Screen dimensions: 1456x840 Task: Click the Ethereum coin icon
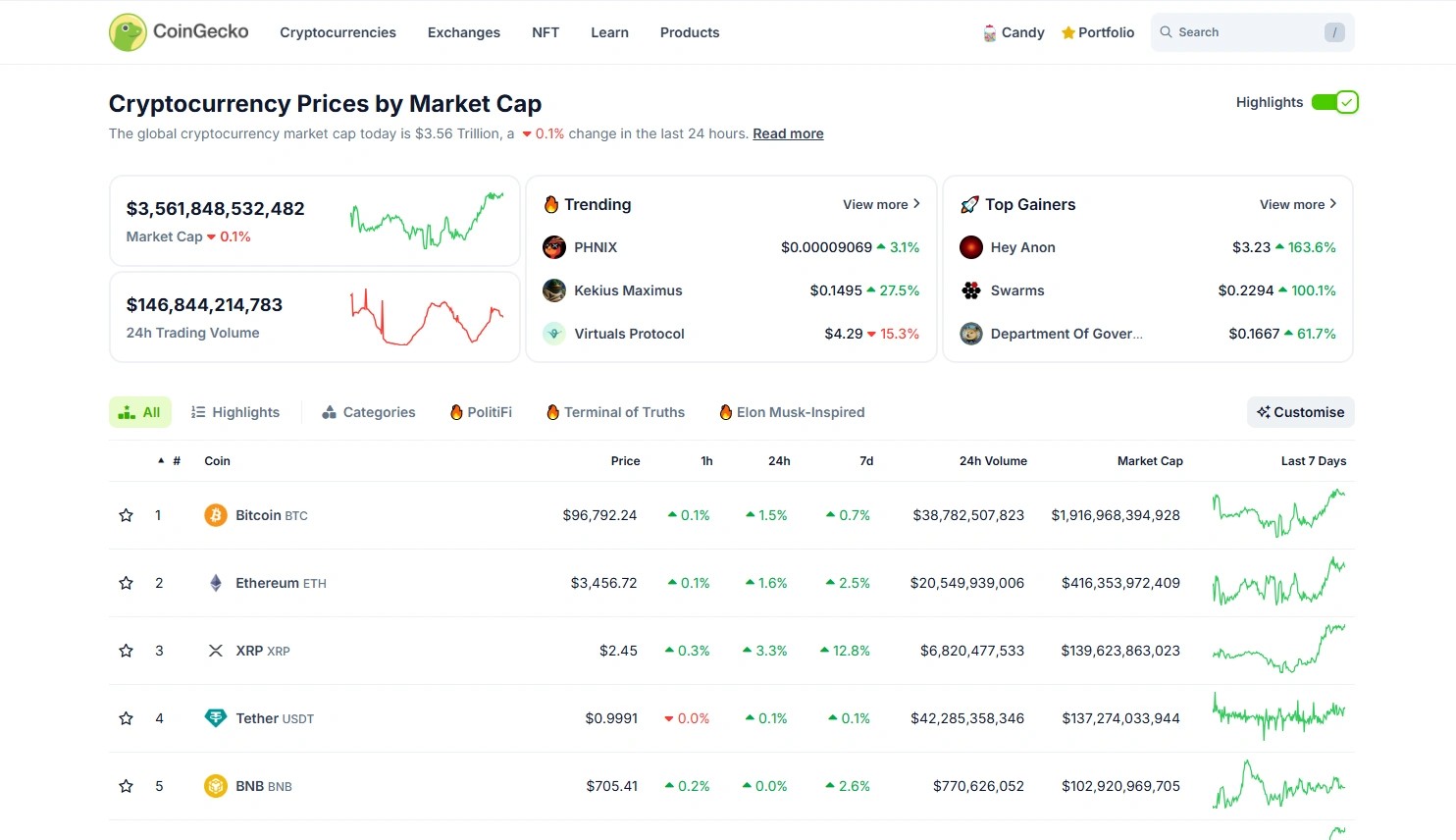pyautogui.click(x=216, y=583)
